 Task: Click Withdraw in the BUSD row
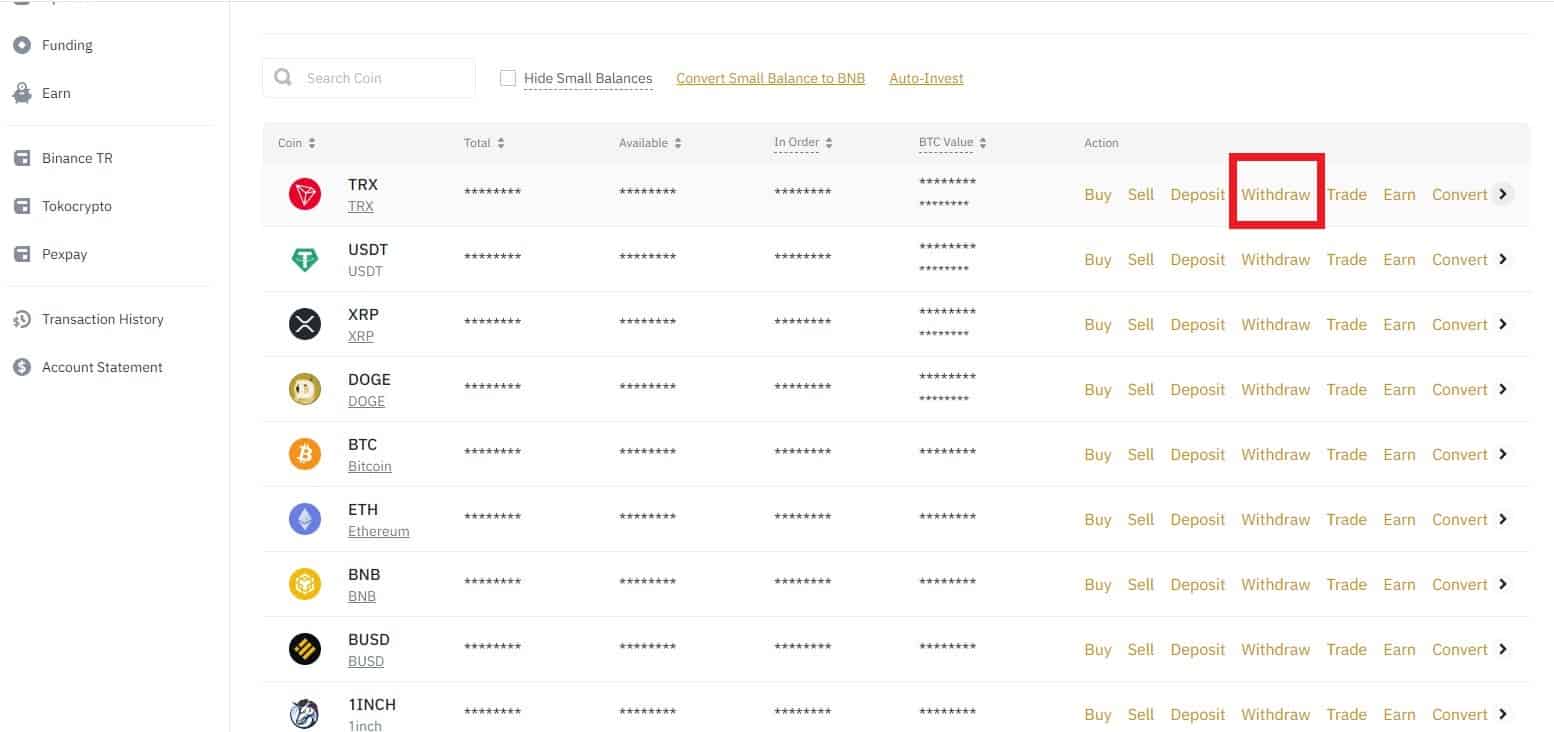tap(1275, 649)
